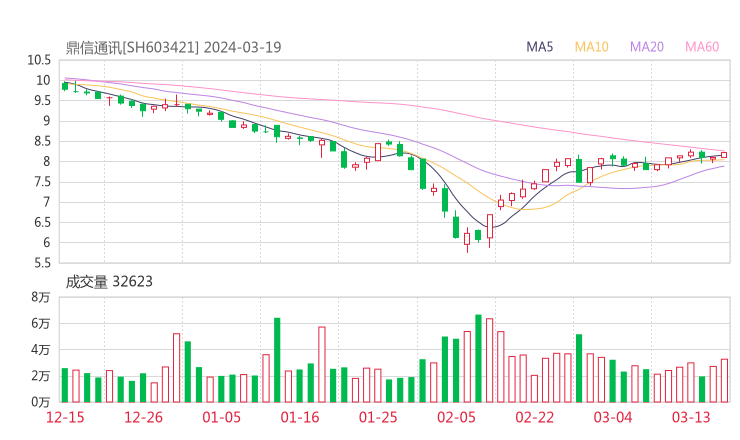Select the tallest green volume bar near 02-05
The height and width of the screenshot is (440, 740).
coord(478,358)
